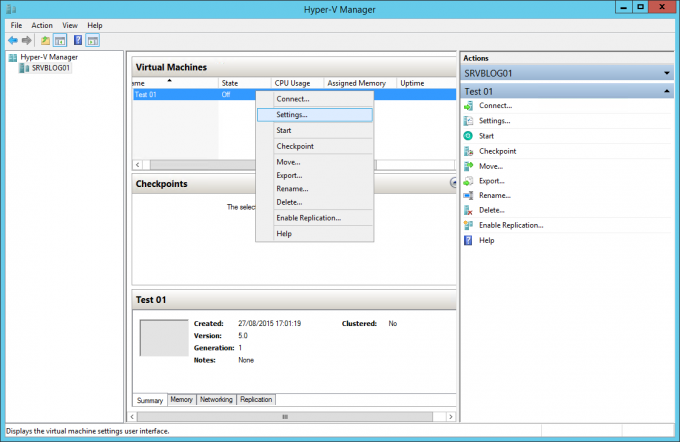Click the blue Help toolbar icon
Image resolution: width=680 pixels, height=442 pixels.
click(77, 40)
